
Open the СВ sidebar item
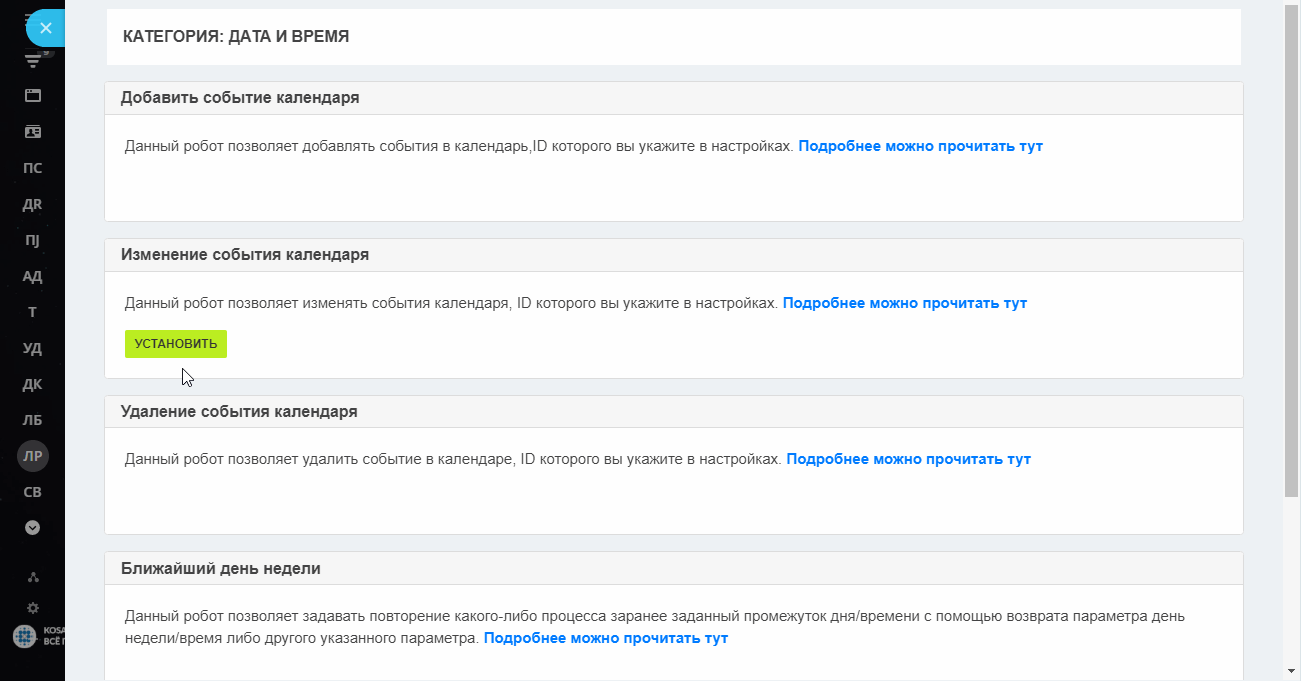(33, 492)
